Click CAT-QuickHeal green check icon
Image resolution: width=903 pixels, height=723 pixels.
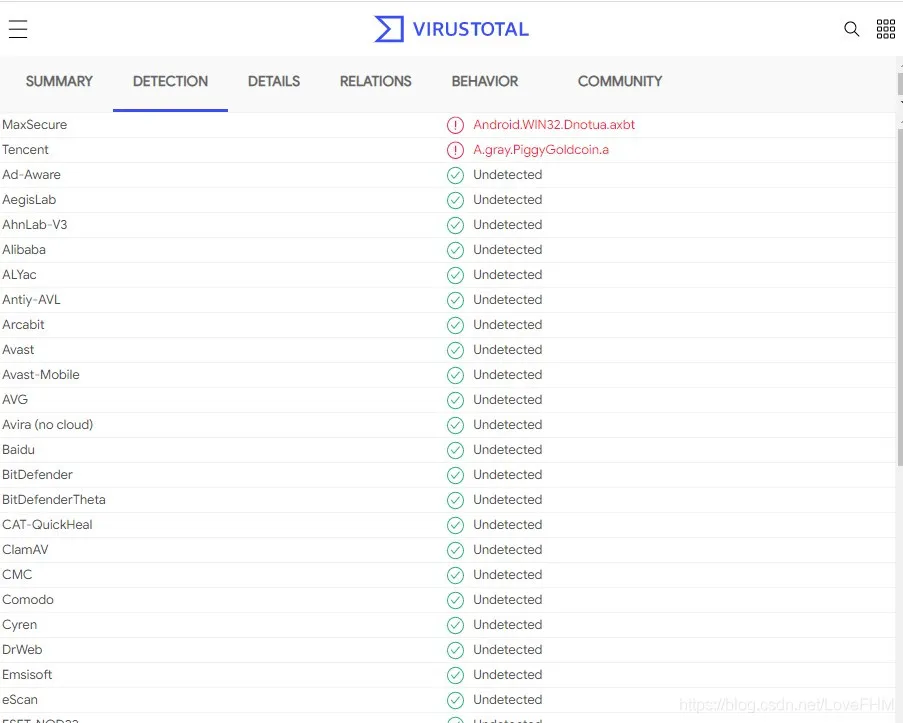pos(455,525)
